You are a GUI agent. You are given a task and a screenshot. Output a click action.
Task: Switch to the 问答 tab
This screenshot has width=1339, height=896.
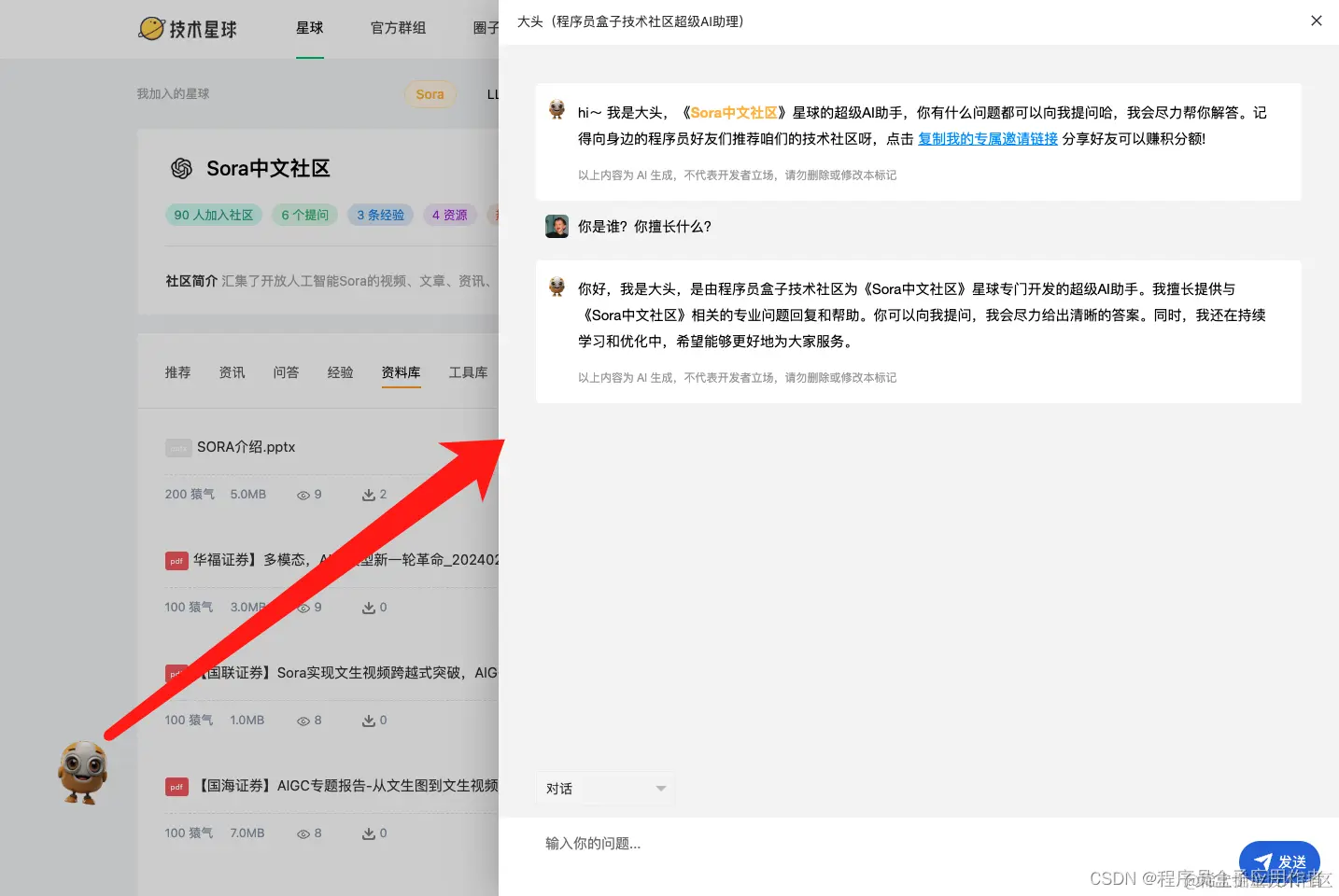pyautogui.click(x=287, y=372)
